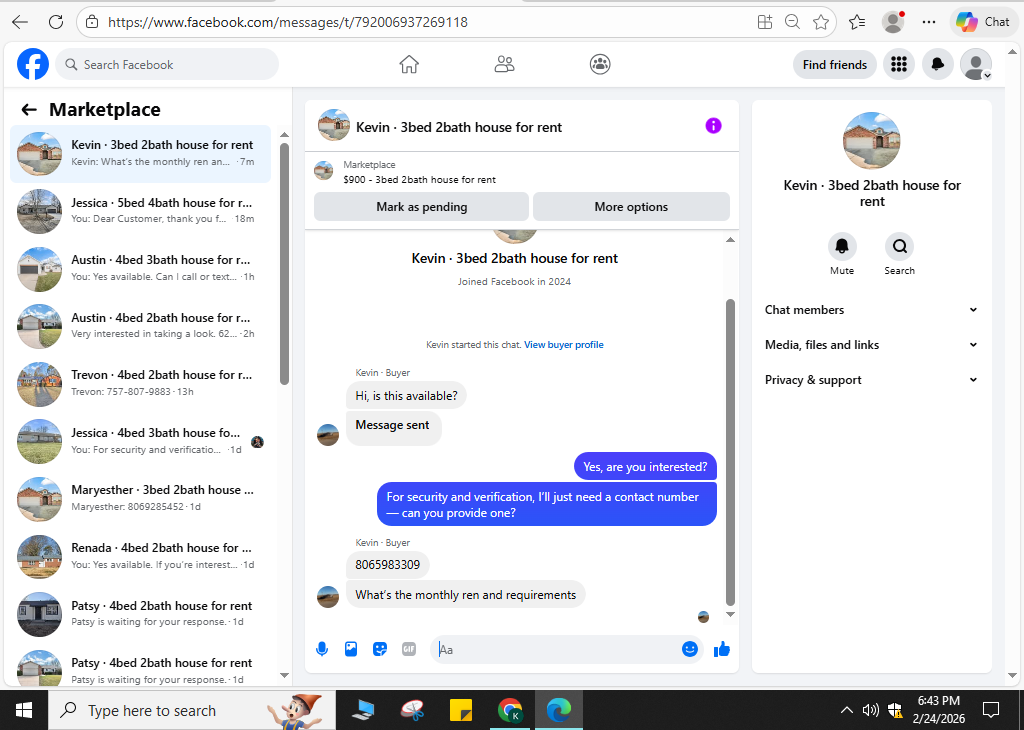This screenshot has width=1024, height=730.
Task: Click Patsy is waiting for your response row, first
Action: coord(140,614)
